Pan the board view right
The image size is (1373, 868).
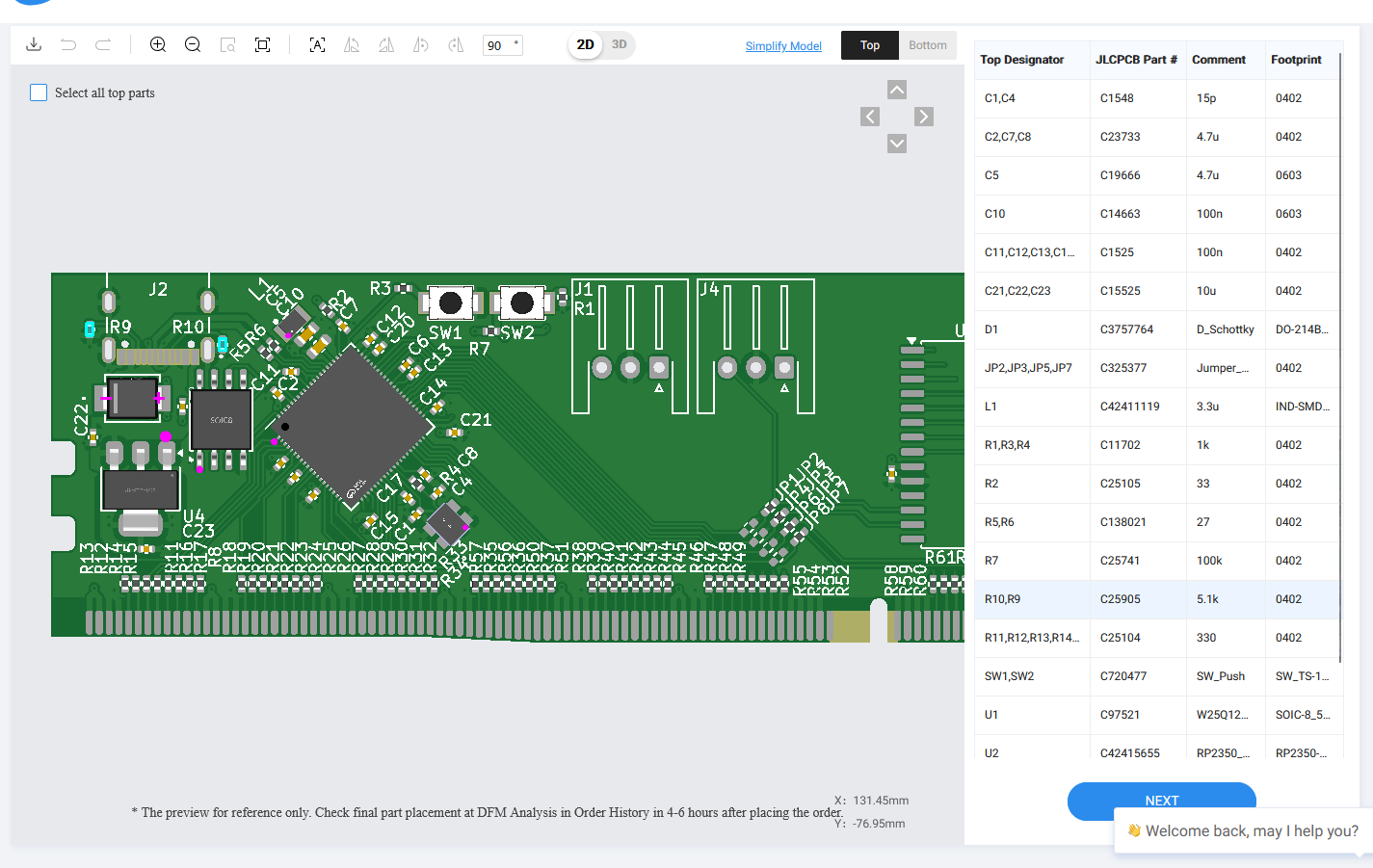point(924,117)
